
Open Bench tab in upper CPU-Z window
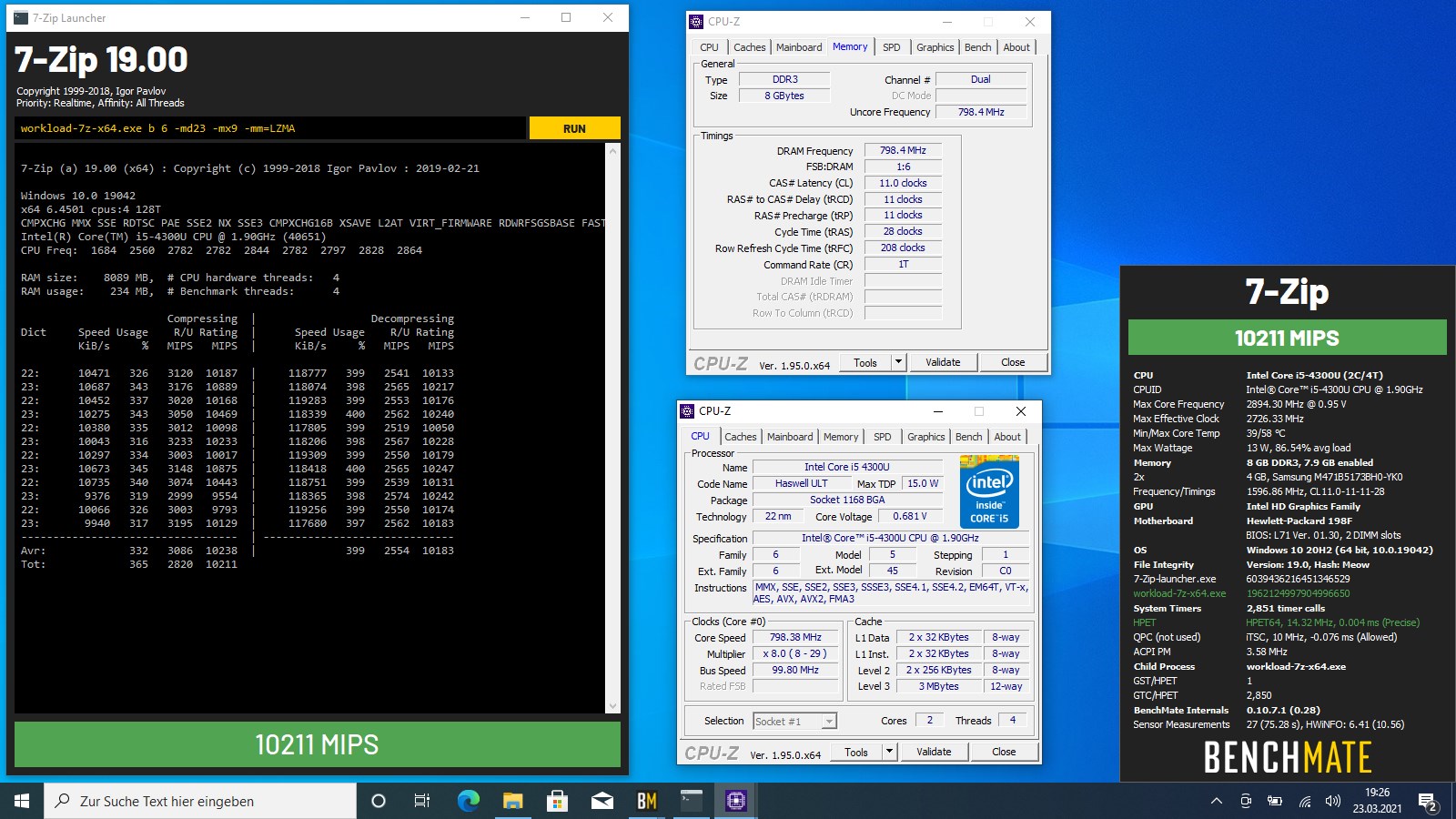pyautogui.click(x=978, y=47)
